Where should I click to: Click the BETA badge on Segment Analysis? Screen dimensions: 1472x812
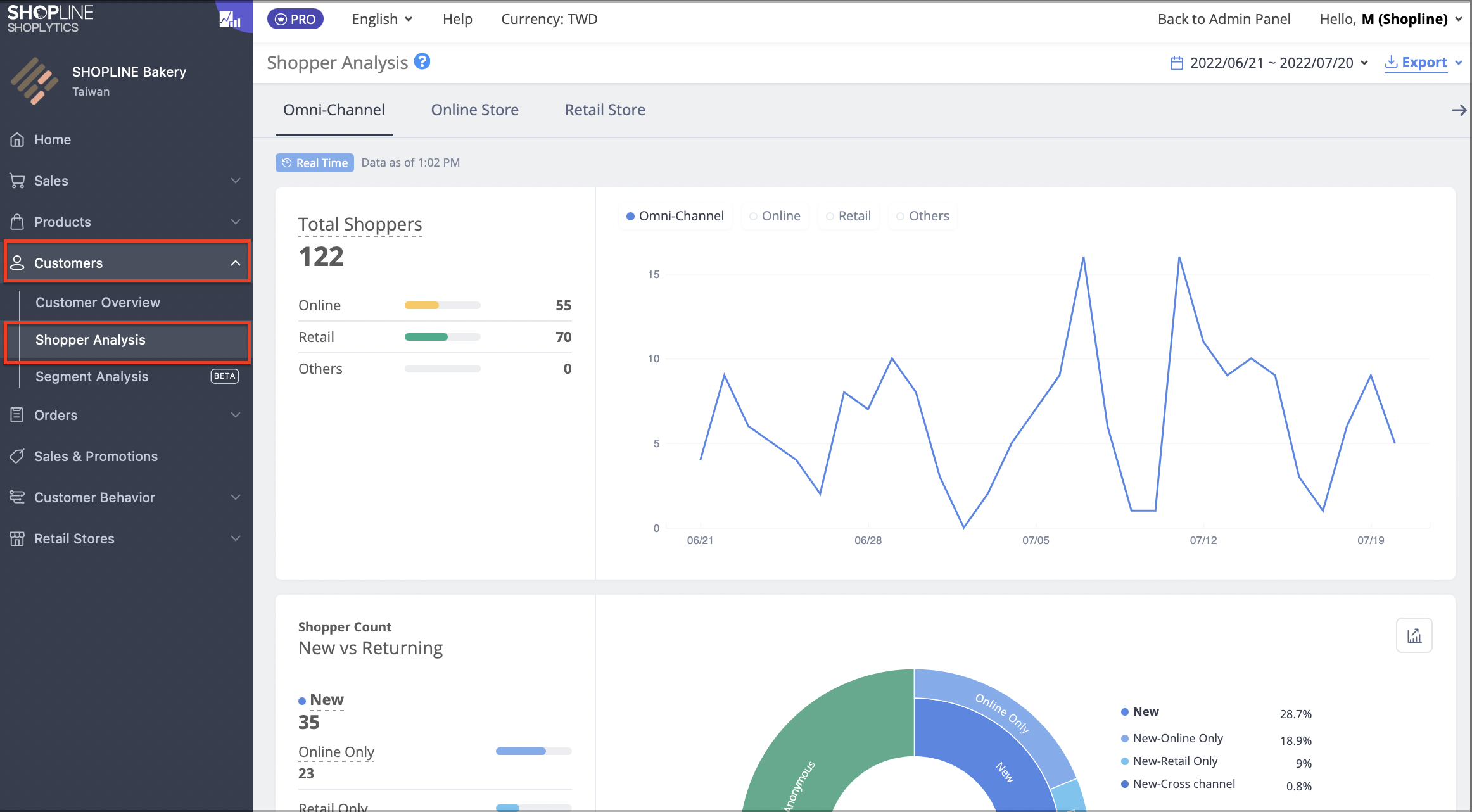[x=224, y=376]
